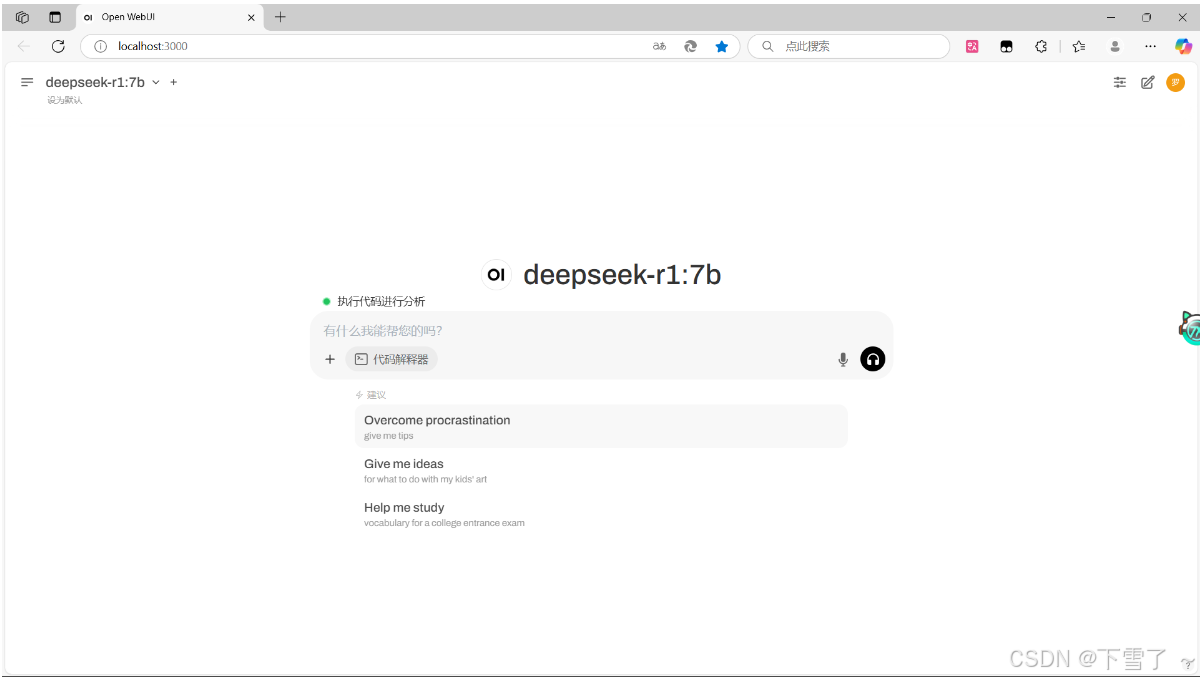Viewport: 1203px width, 678px height.
Task: Expand the deepseek-r1:7b model selector
Action: pos(102,82)
